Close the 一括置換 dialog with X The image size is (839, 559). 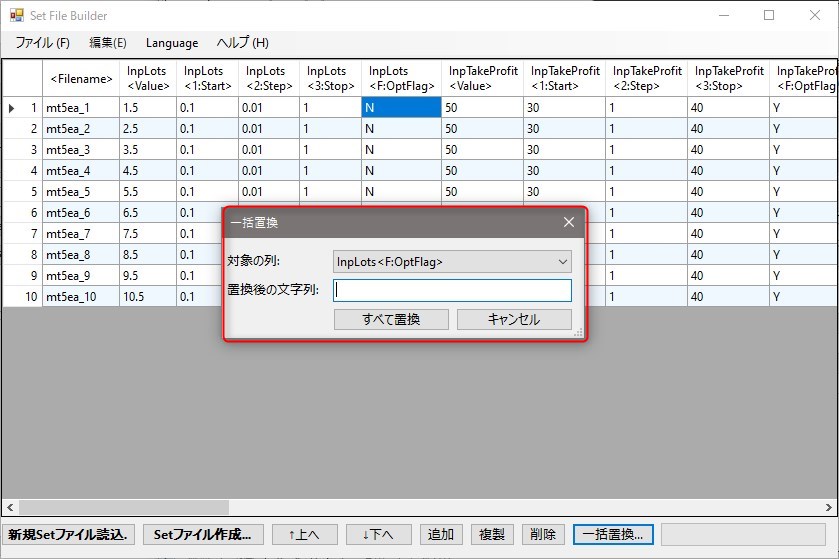pyautogui.click(x=569, y=222)
